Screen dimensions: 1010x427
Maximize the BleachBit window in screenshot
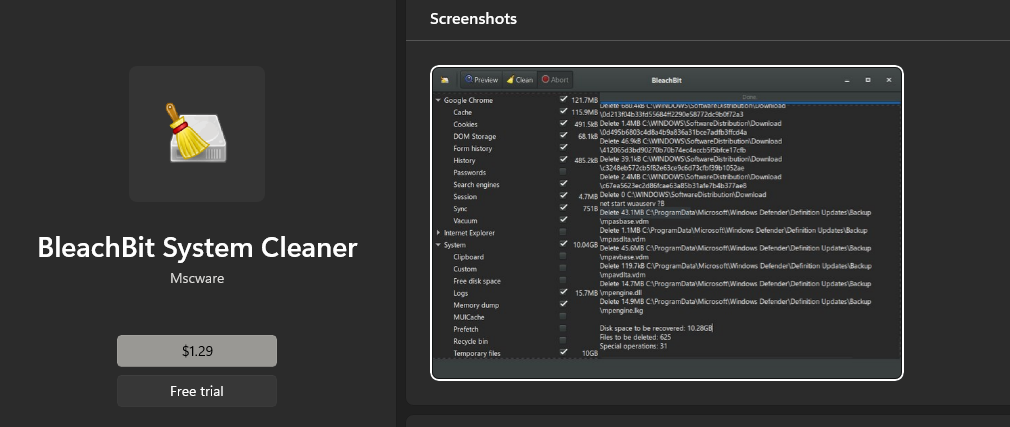click(868, 81)
